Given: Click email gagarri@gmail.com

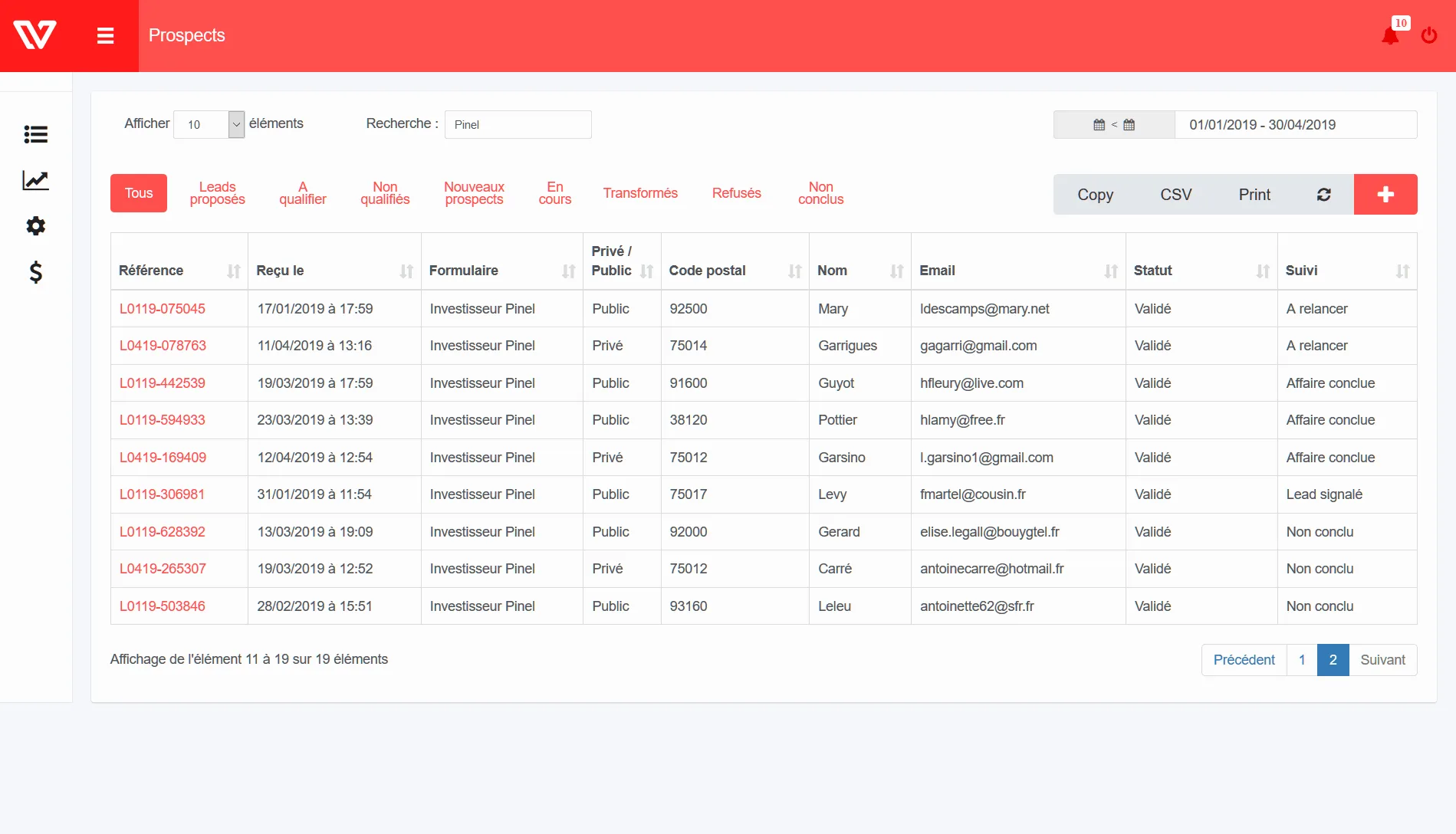Looking at the screenshot, I should click(x=978, y=346).
